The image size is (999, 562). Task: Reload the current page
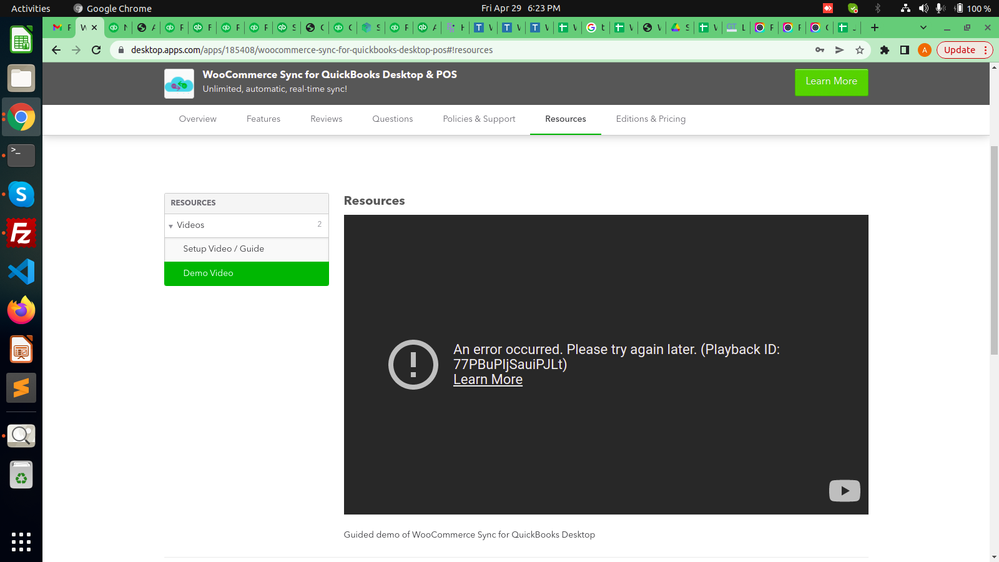96,50
